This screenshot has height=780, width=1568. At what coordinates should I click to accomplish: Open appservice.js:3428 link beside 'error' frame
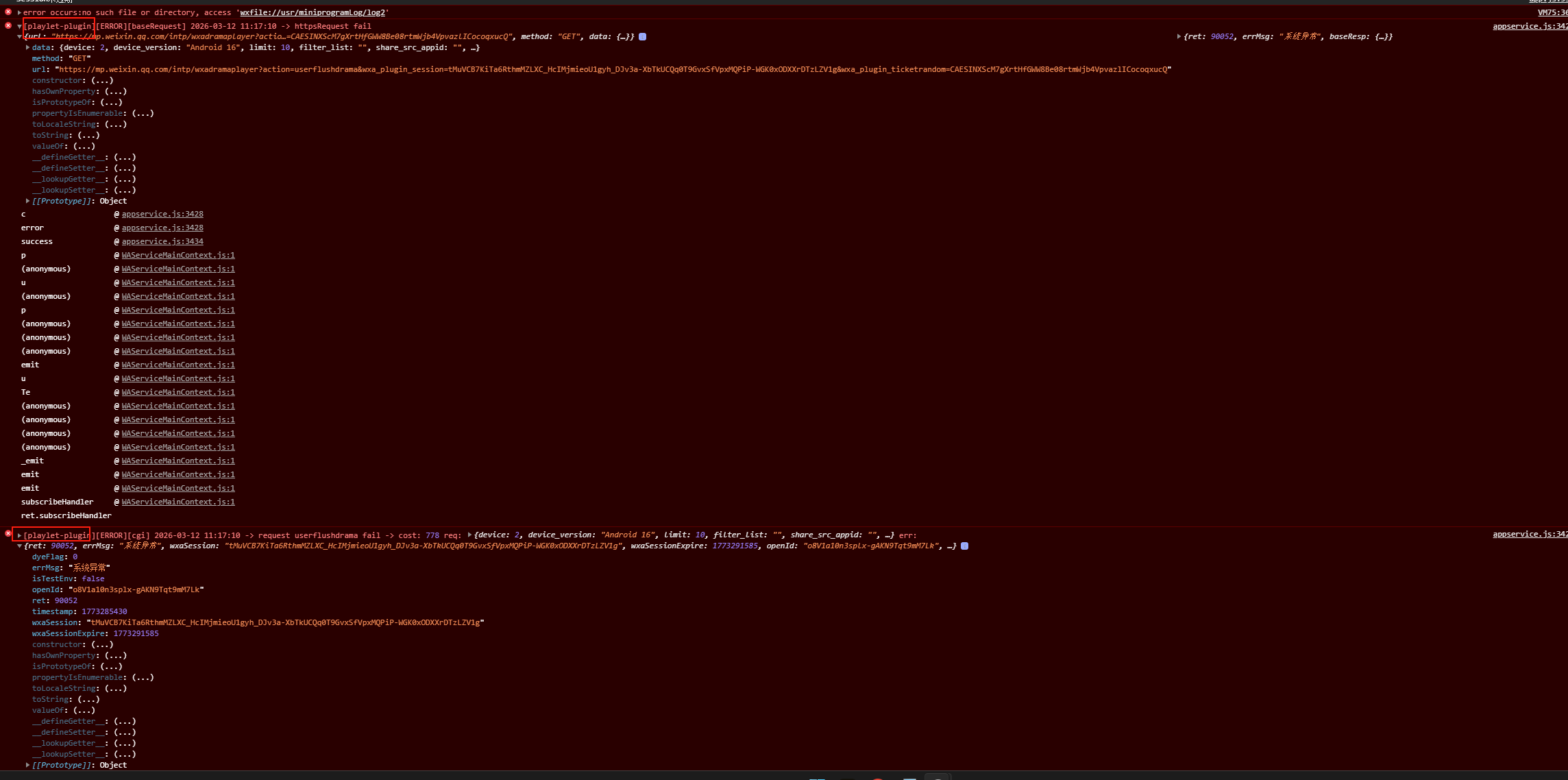point(162,228)
